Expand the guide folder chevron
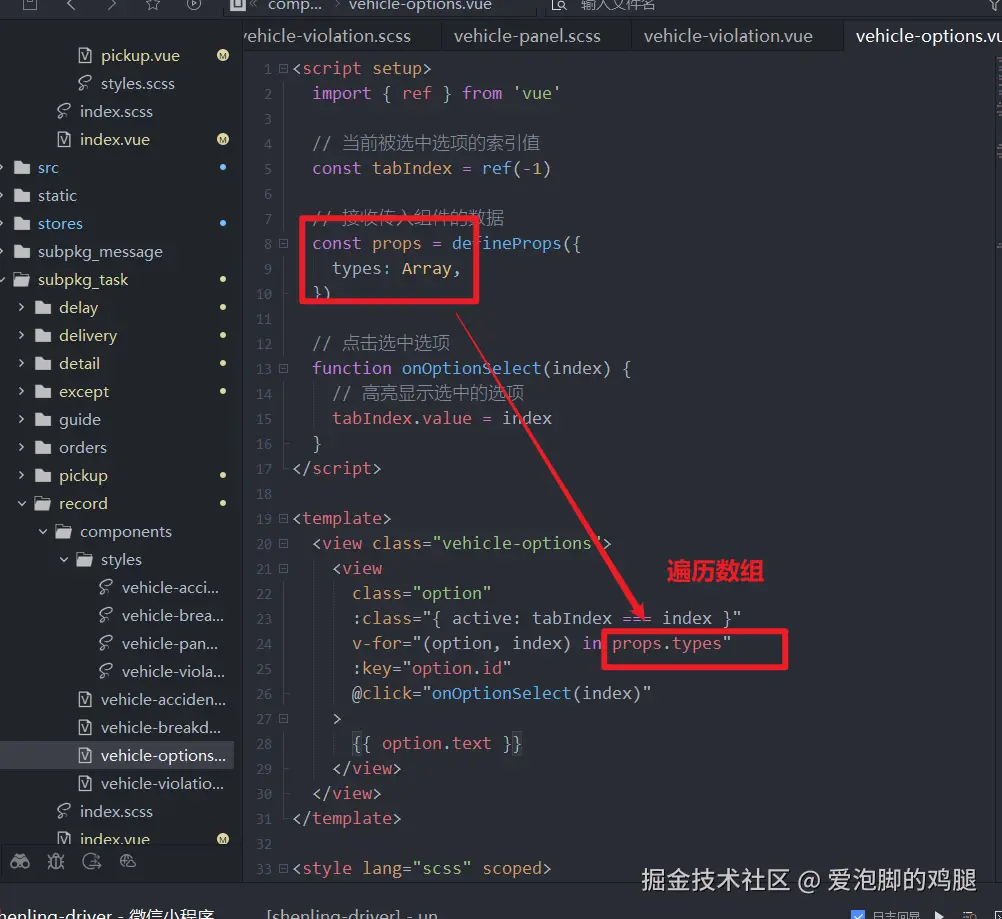The height and width of the screenshot is (919, 1002). tap(21, 419)
